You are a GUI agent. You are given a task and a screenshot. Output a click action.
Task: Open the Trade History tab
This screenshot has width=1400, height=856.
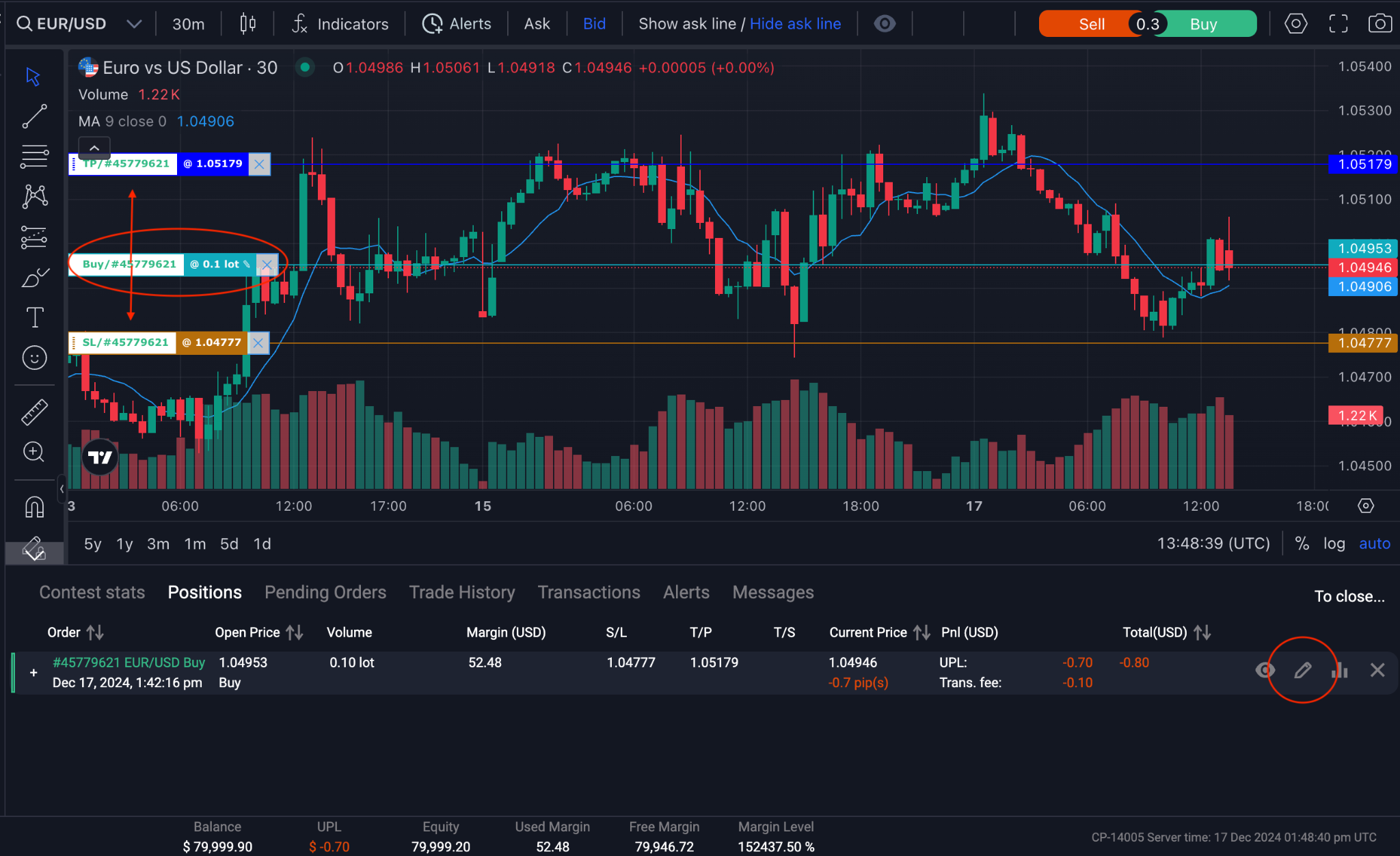461,592
